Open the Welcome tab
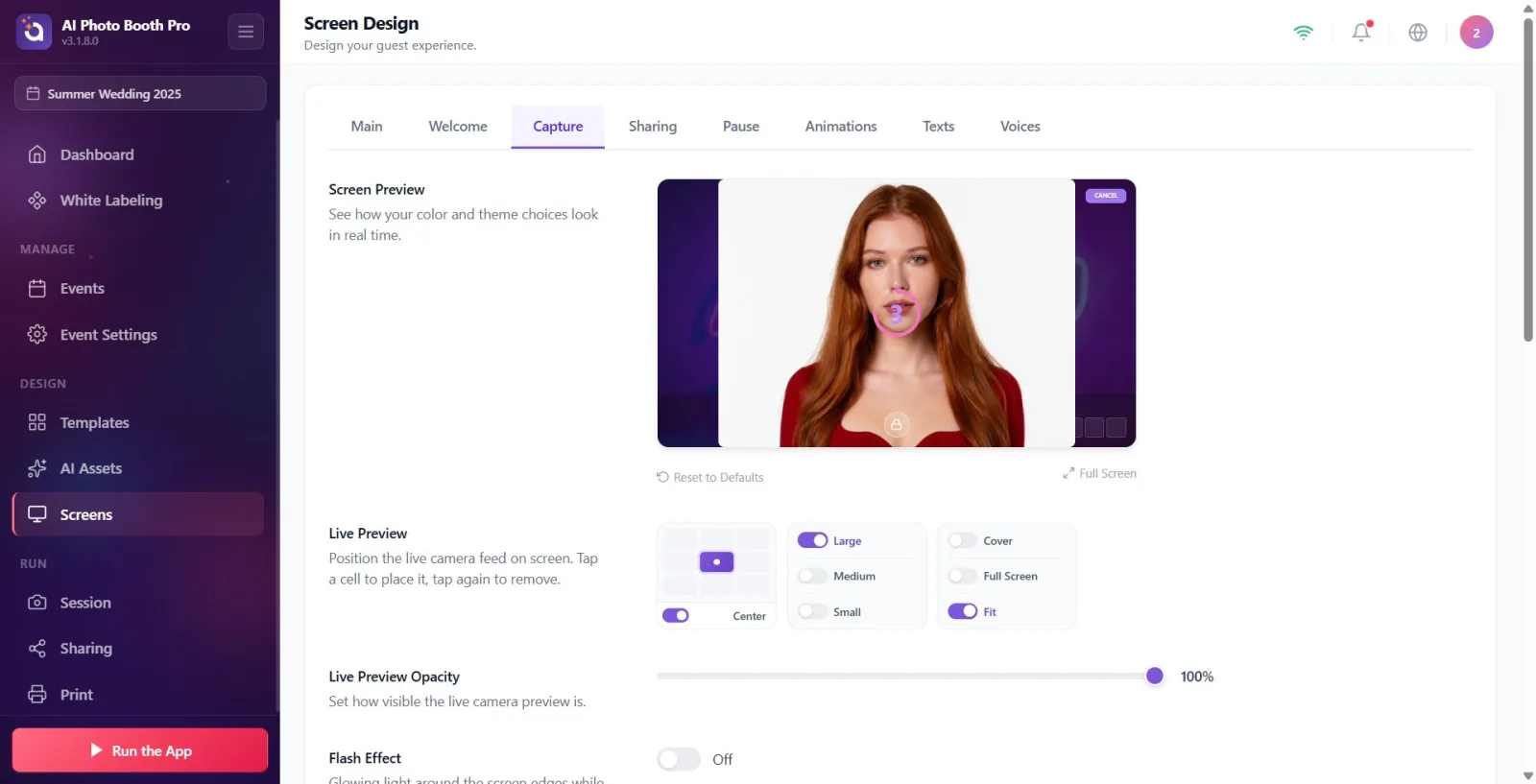Screen dimensions: 1536x784 tap(458, 127)
